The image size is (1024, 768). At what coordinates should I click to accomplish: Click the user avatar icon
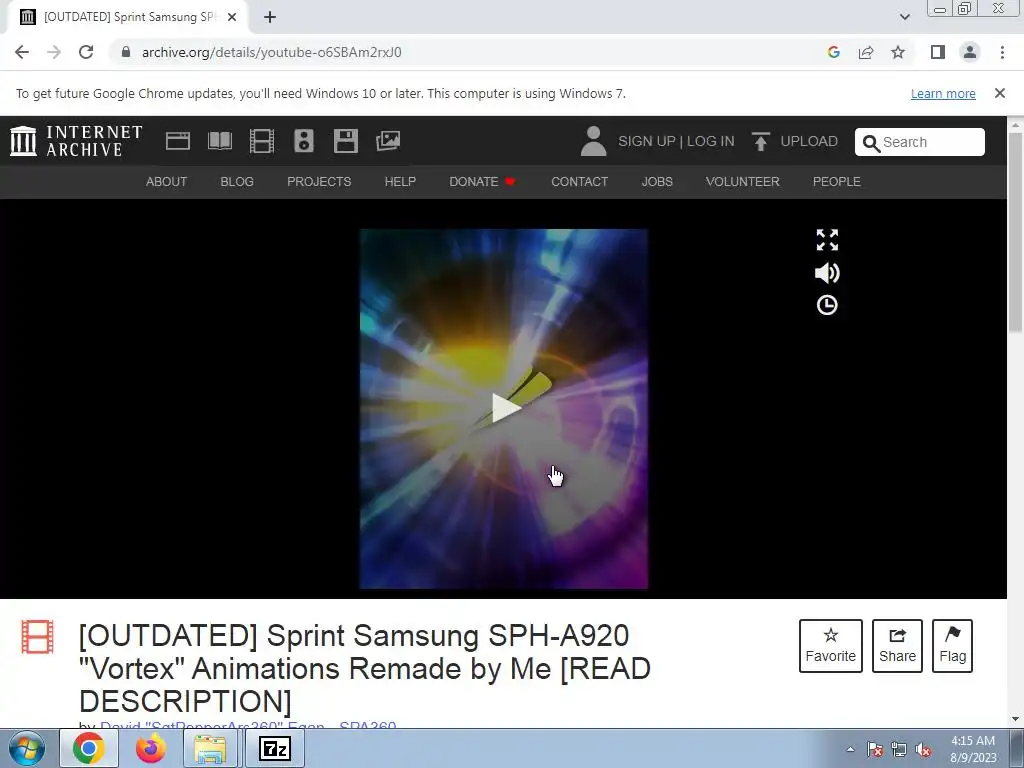593,141
